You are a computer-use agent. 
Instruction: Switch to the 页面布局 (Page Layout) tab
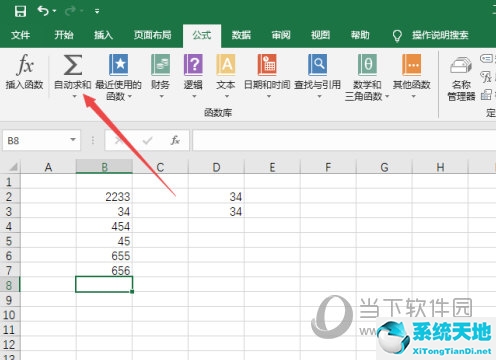[x=152, y=35]
